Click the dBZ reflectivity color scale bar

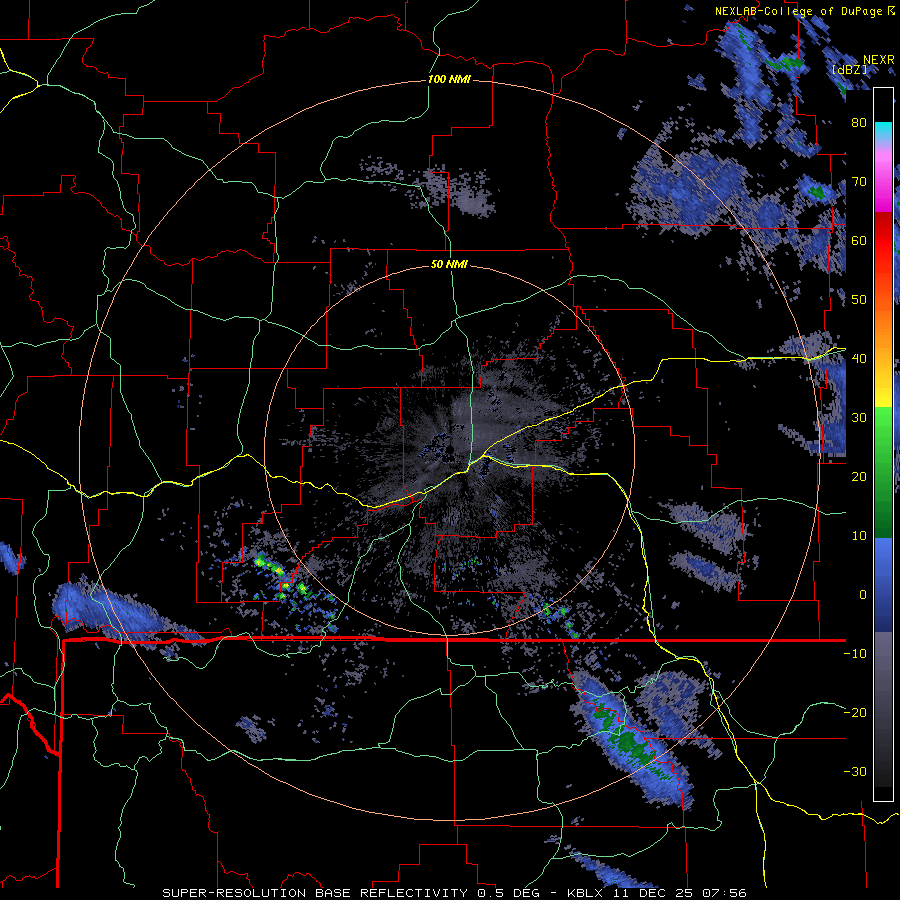[x=883, y=444]
